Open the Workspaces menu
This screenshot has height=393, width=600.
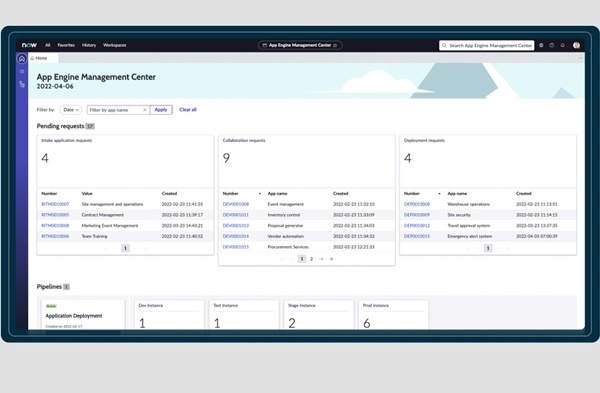(114, 45)
